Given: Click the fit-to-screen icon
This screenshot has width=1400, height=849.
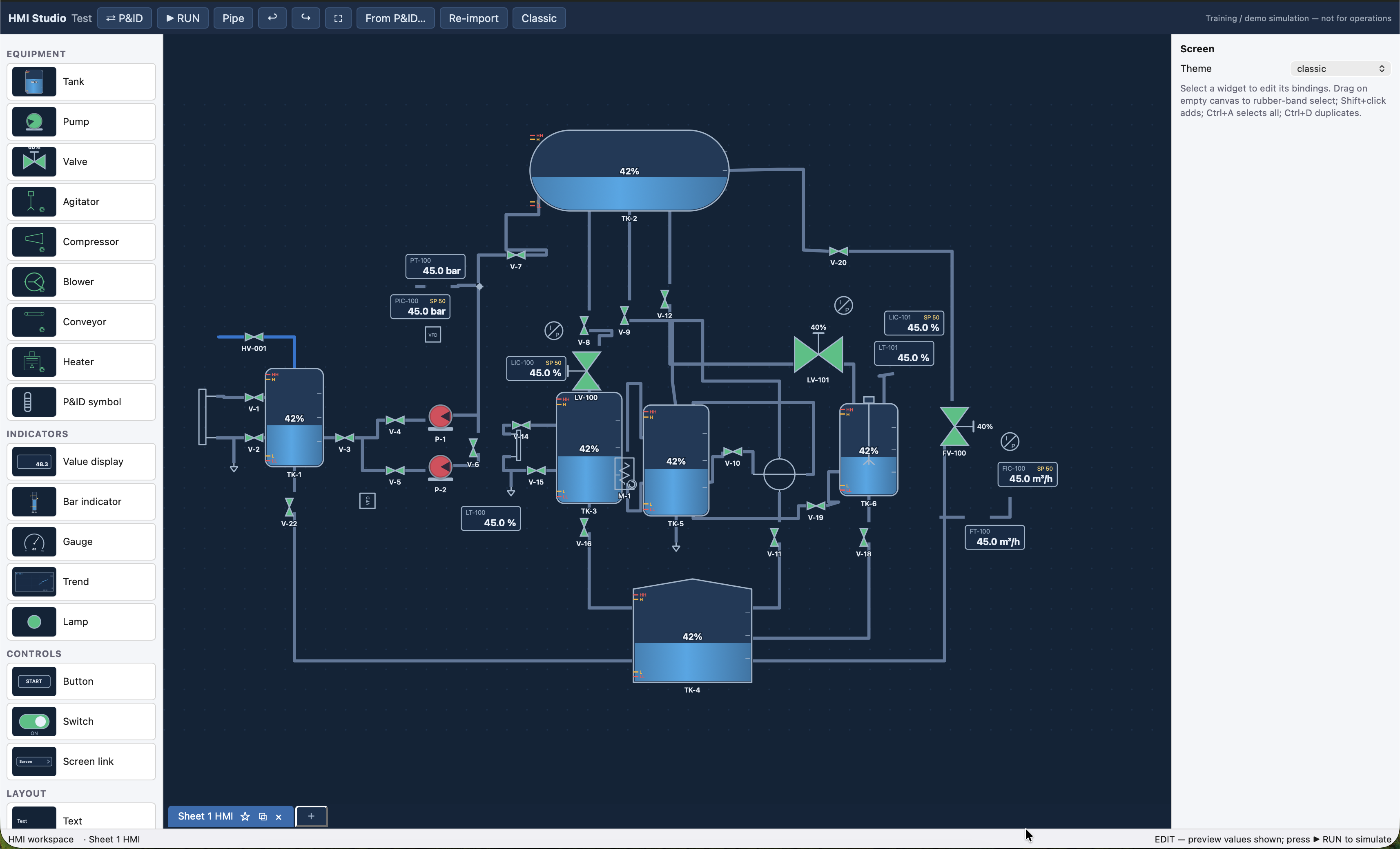Looking at the screenshot, I should 338,18.
